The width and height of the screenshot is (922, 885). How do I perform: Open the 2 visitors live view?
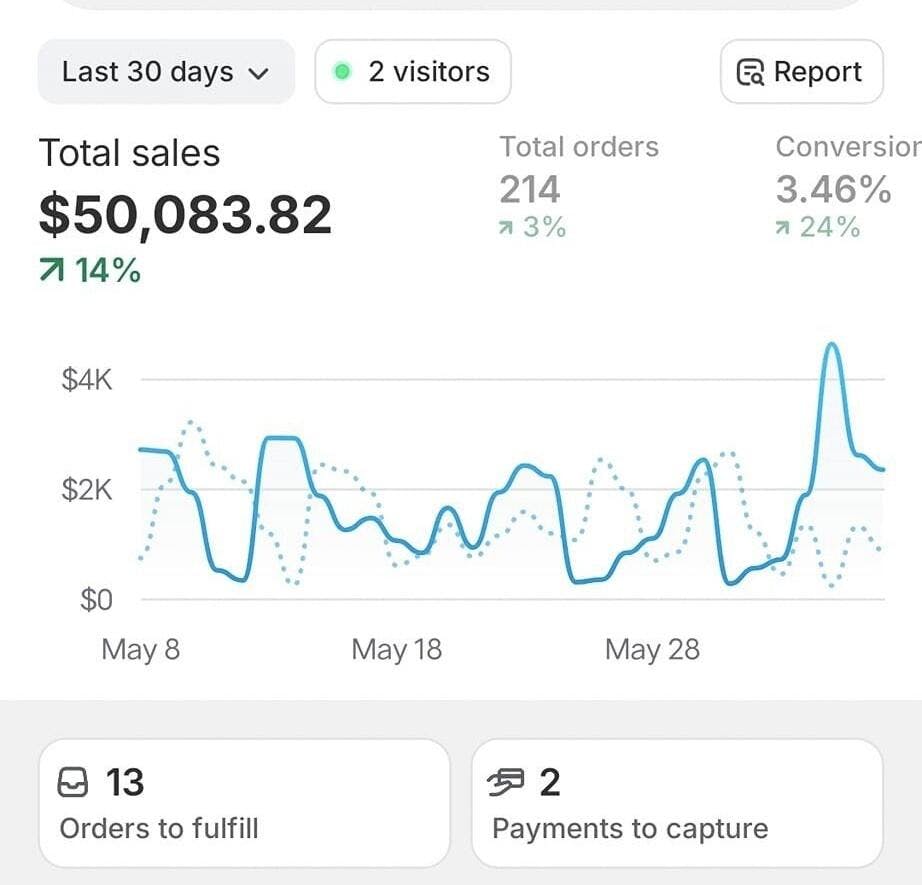coord(412,72)
